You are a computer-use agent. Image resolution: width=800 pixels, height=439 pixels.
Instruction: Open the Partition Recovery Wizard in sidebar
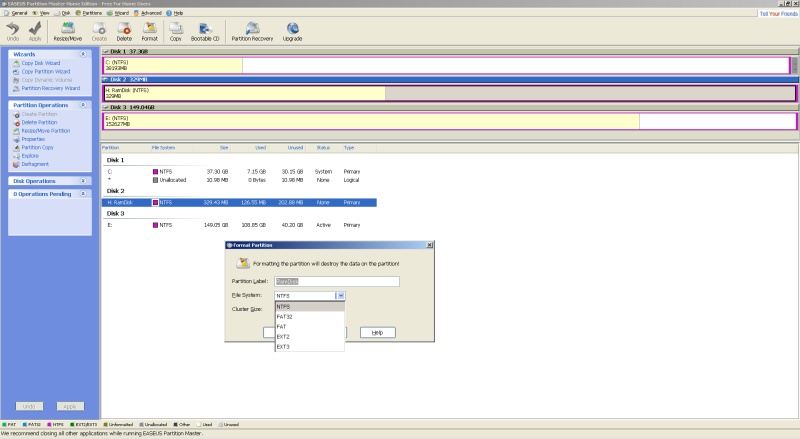[51, 88]
